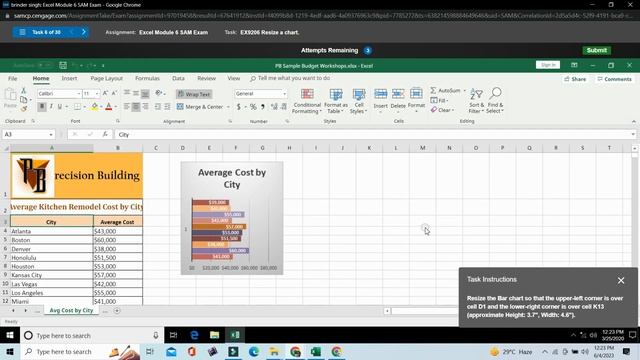The image size is (640, 360).
Task: Click the Sign in button
Action: click(x=548, y=65)
